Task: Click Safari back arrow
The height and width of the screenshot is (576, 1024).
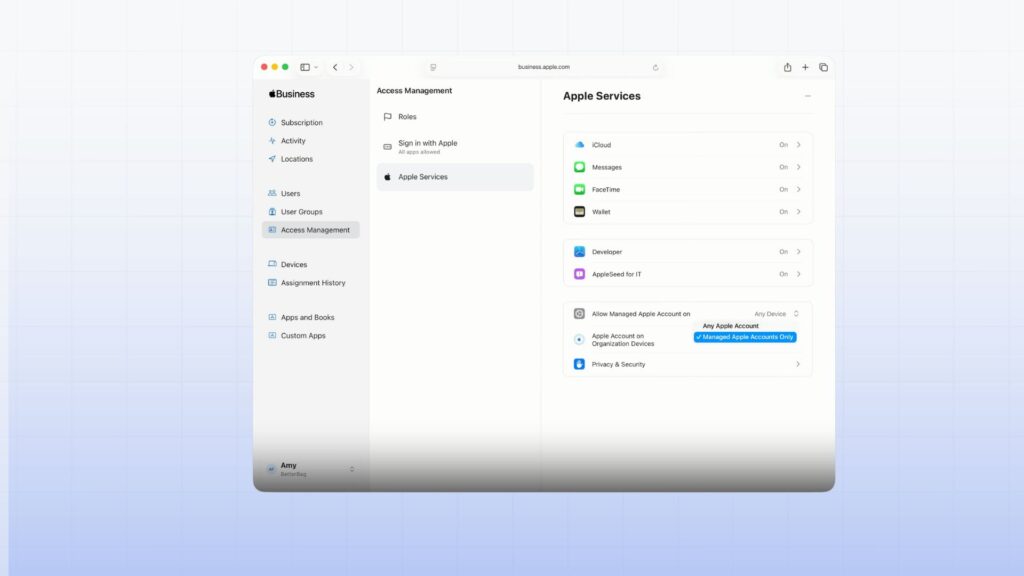Action: [x=335, y=67]
